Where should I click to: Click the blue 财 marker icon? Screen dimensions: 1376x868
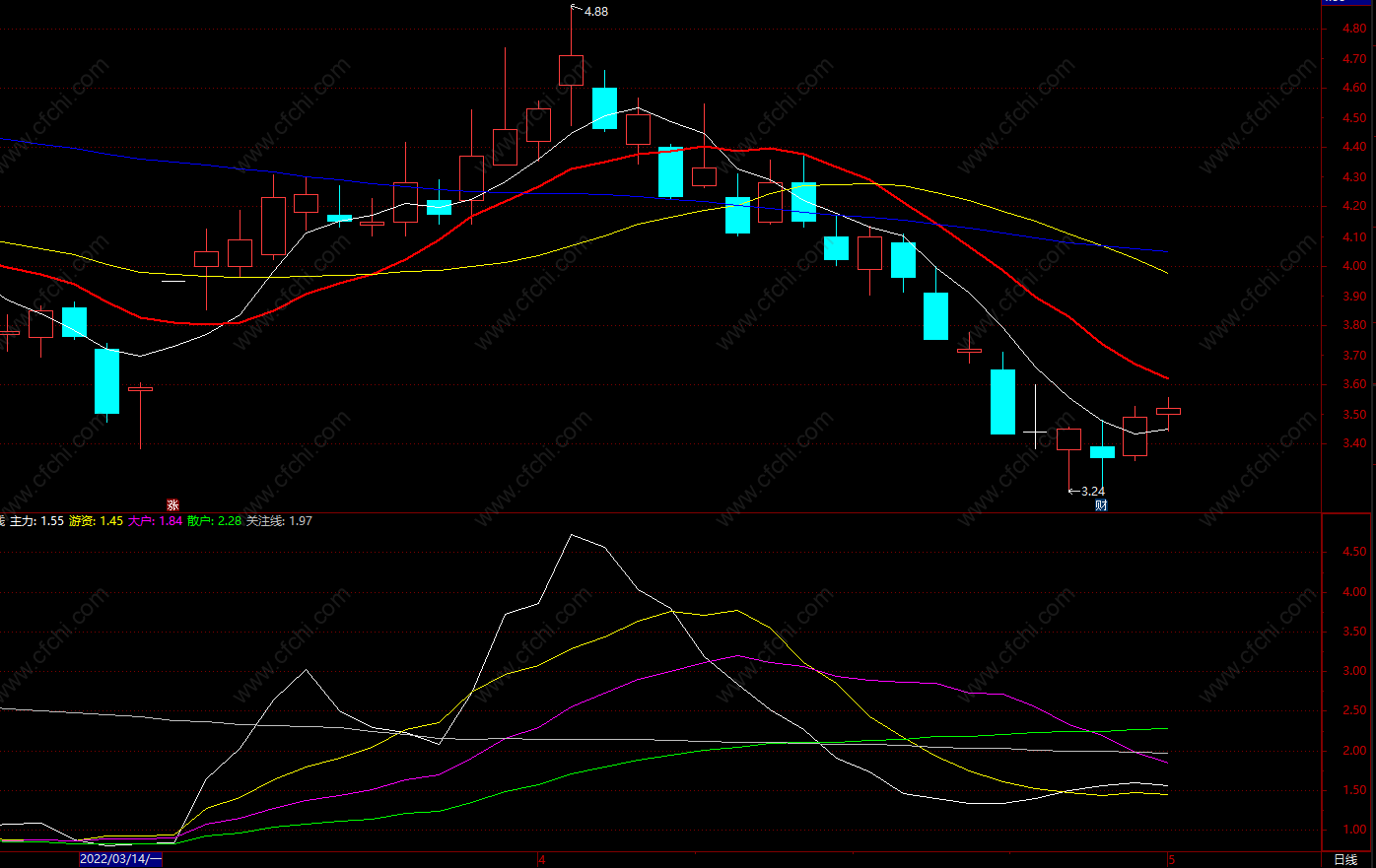(1101, 505)
